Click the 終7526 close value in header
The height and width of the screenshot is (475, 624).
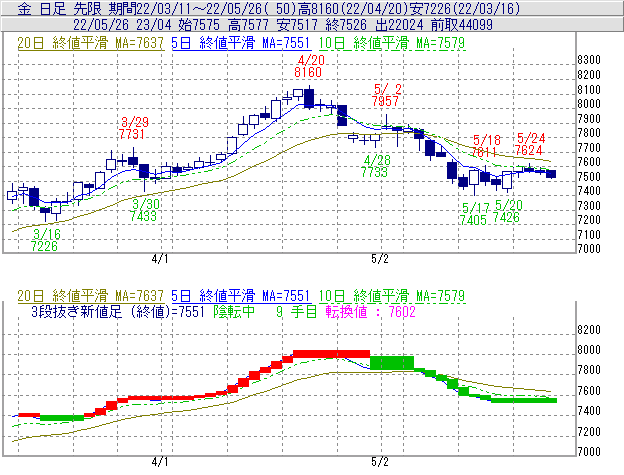point(346,25)
